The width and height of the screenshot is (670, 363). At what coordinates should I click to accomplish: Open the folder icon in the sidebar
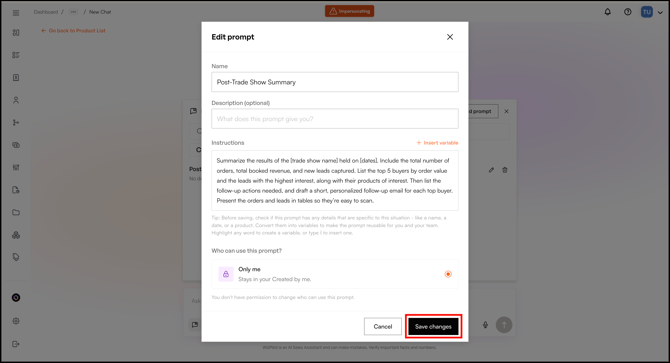tap(16, 212)
